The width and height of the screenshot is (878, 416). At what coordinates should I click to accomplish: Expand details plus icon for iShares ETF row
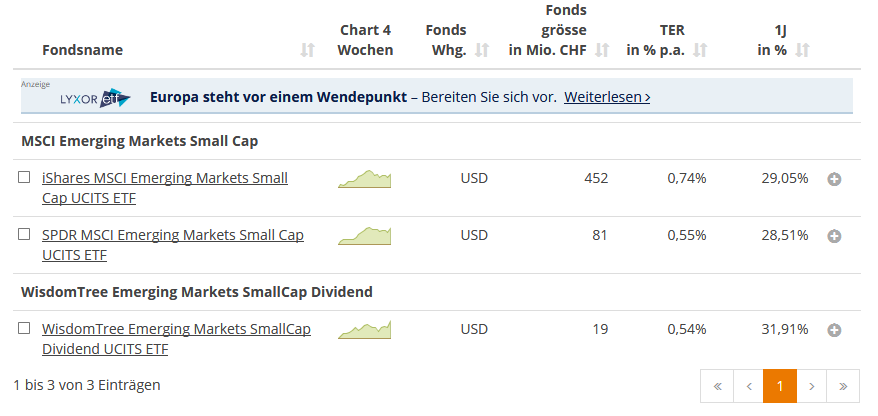click(x=834, y=179)
